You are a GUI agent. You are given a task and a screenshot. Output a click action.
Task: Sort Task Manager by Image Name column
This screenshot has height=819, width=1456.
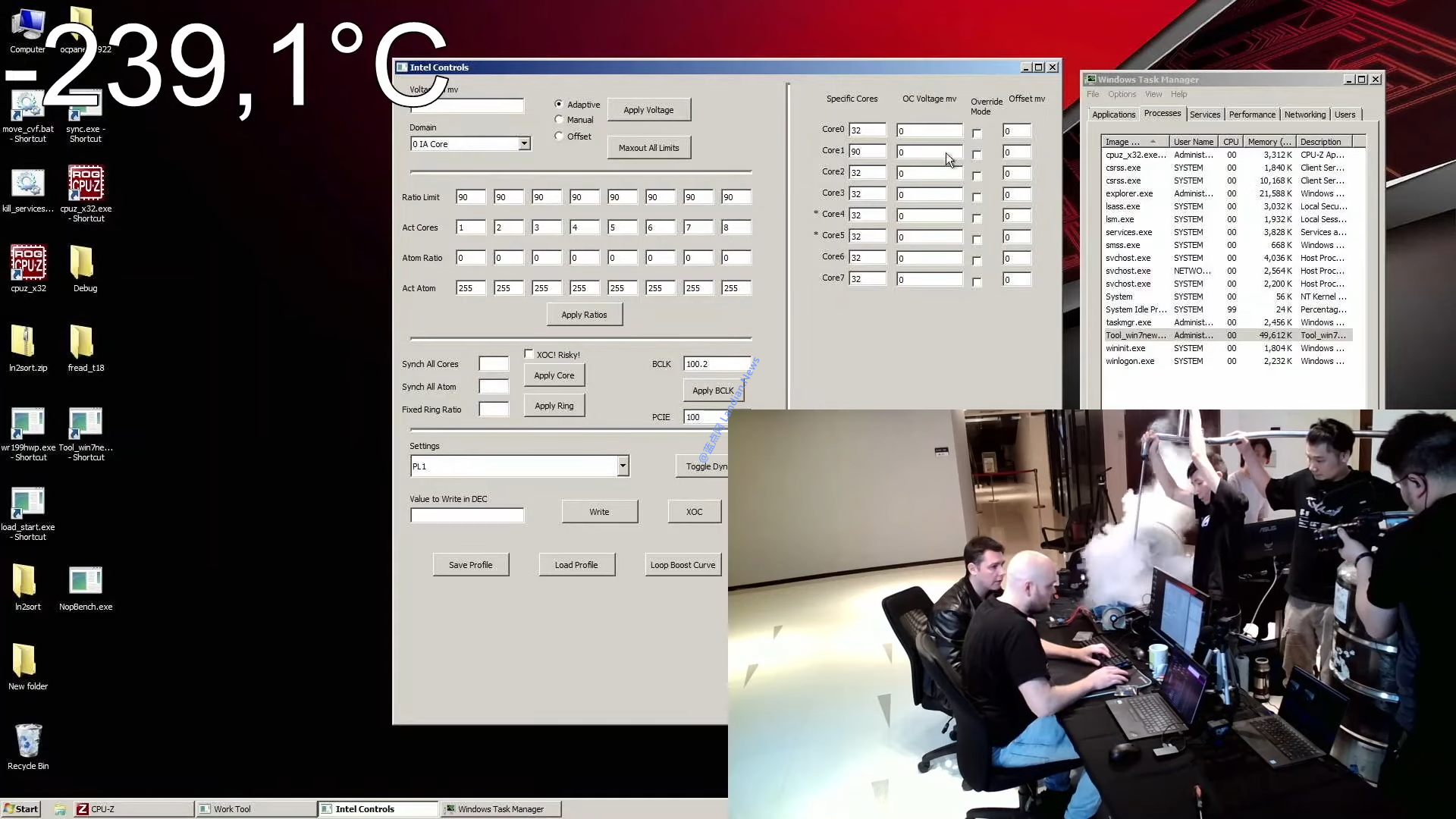[x=1134, y=142]
